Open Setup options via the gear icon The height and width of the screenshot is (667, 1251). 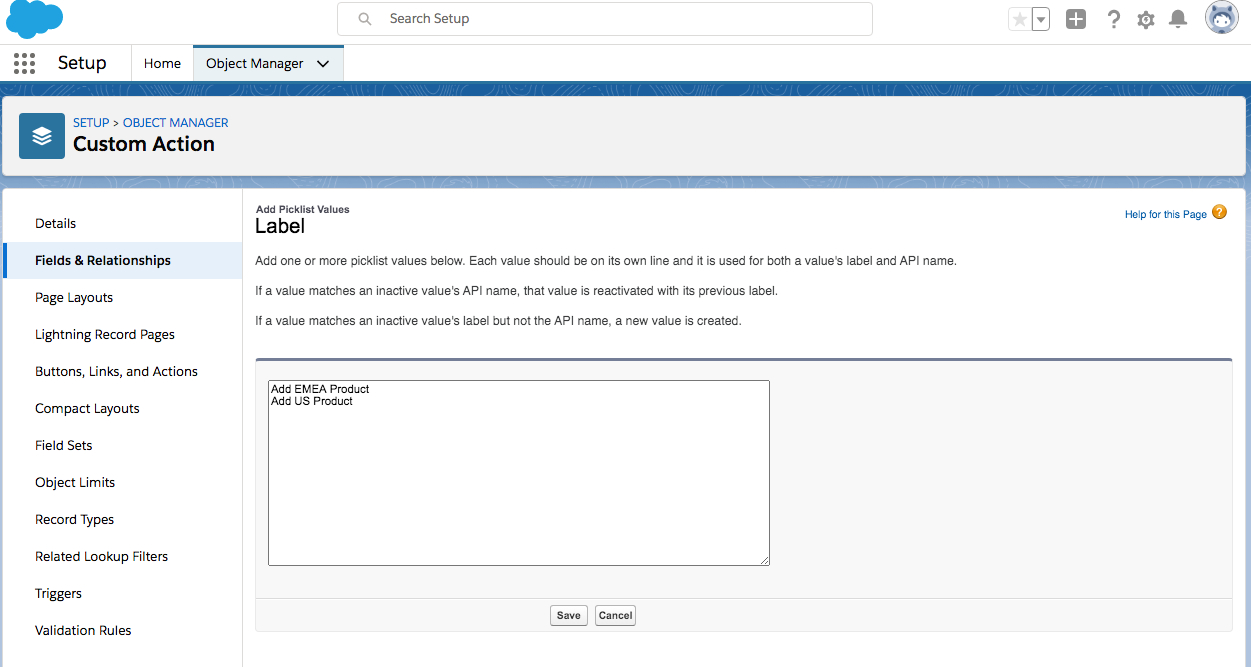(x=1145, y=18)
